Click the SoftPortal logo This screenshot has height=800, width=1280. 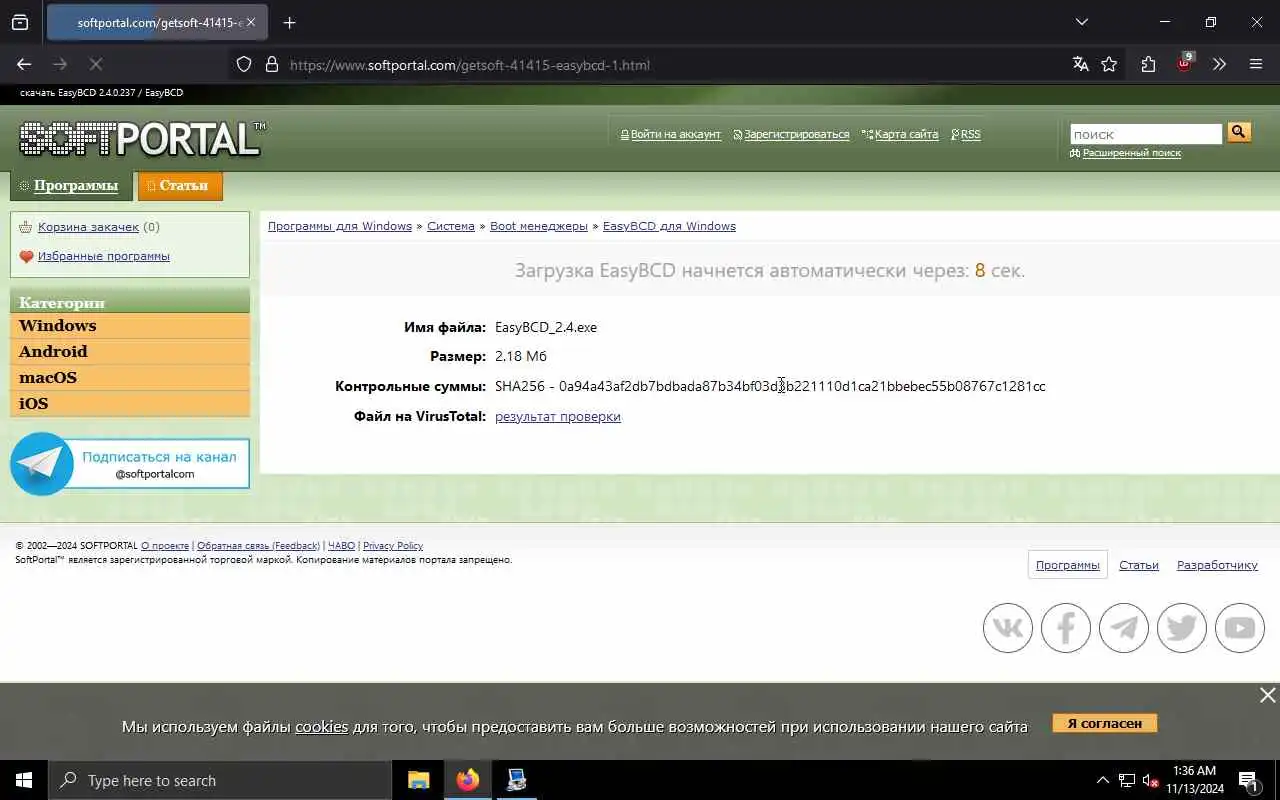click(x=142, y=139)
